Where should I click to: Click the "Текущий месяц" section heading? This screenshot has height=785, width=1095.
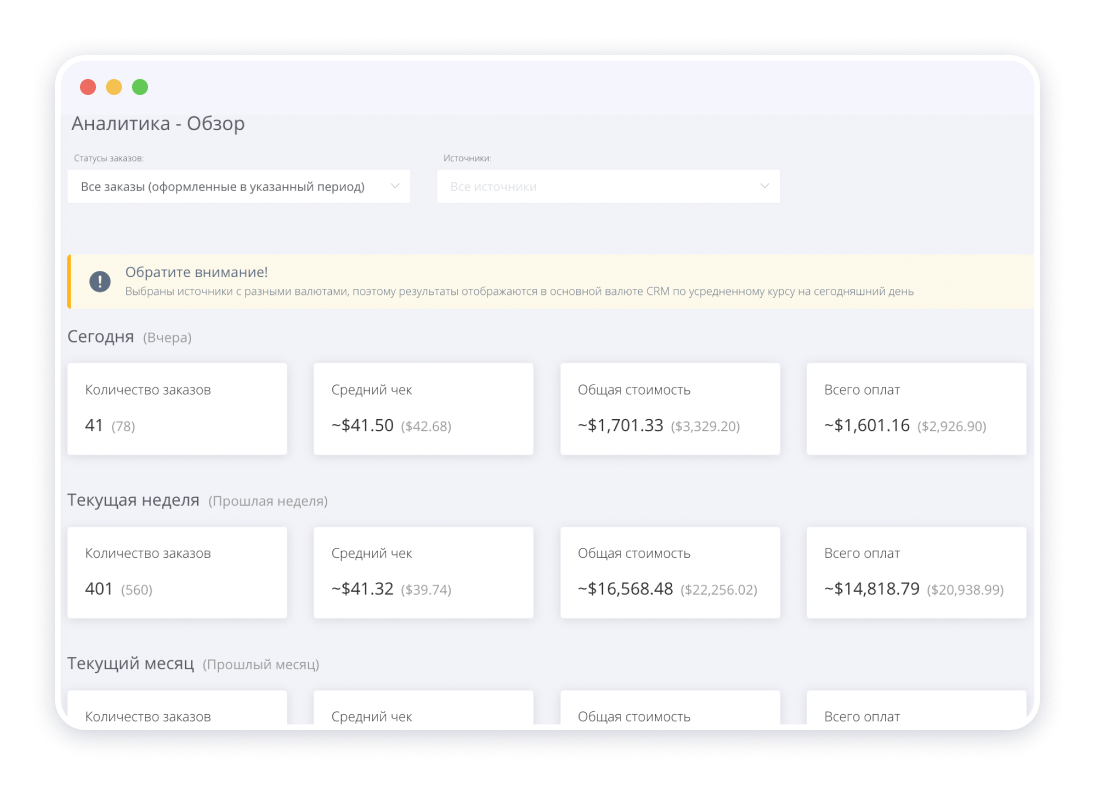(132, 663)
